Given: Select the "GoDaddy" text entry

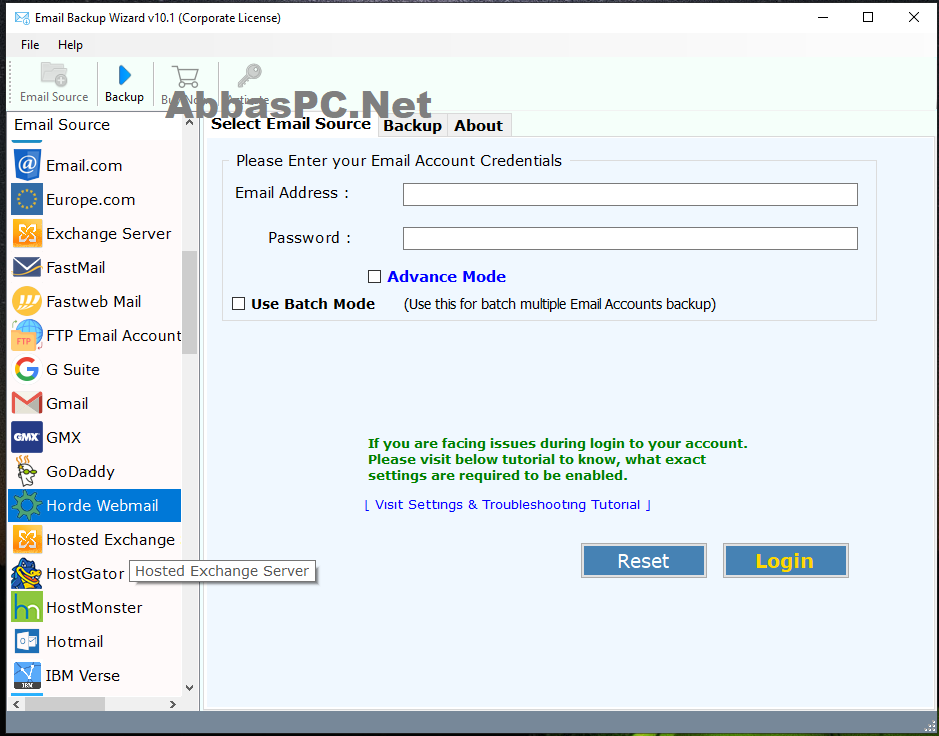Looking at the screenshot, I should pyautogui.click(x=80, y=472).
